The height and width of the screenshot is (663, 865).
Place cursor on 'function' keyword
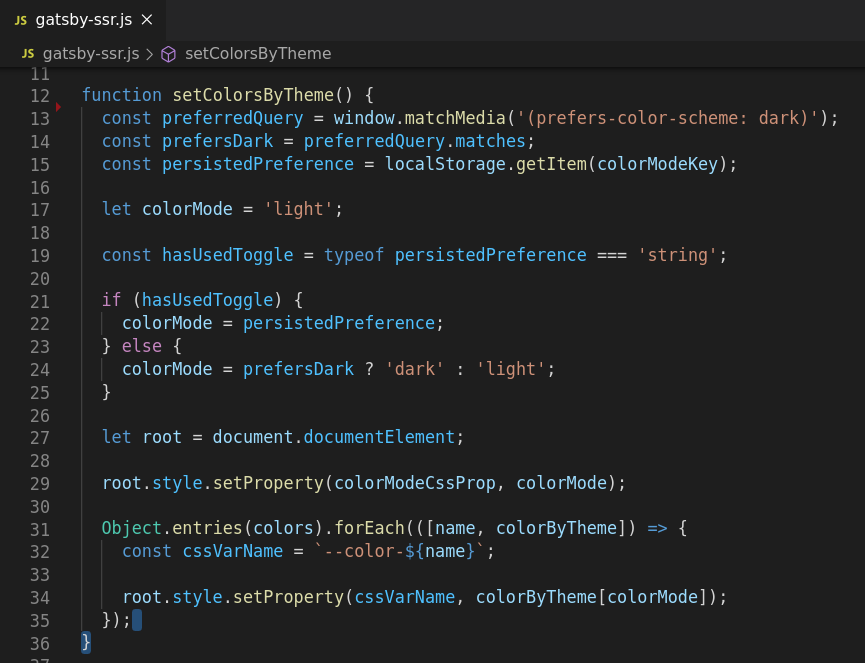(x=122, y=95)
